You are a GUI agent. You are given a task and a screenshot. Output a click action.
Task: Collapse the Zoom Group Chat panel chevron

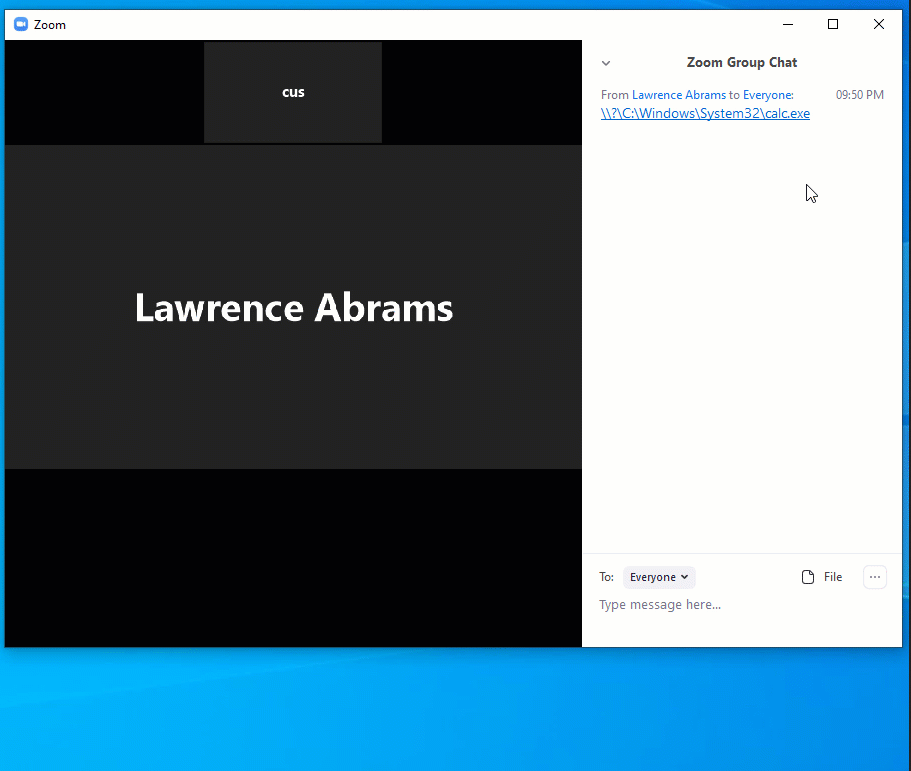point(606,63)
